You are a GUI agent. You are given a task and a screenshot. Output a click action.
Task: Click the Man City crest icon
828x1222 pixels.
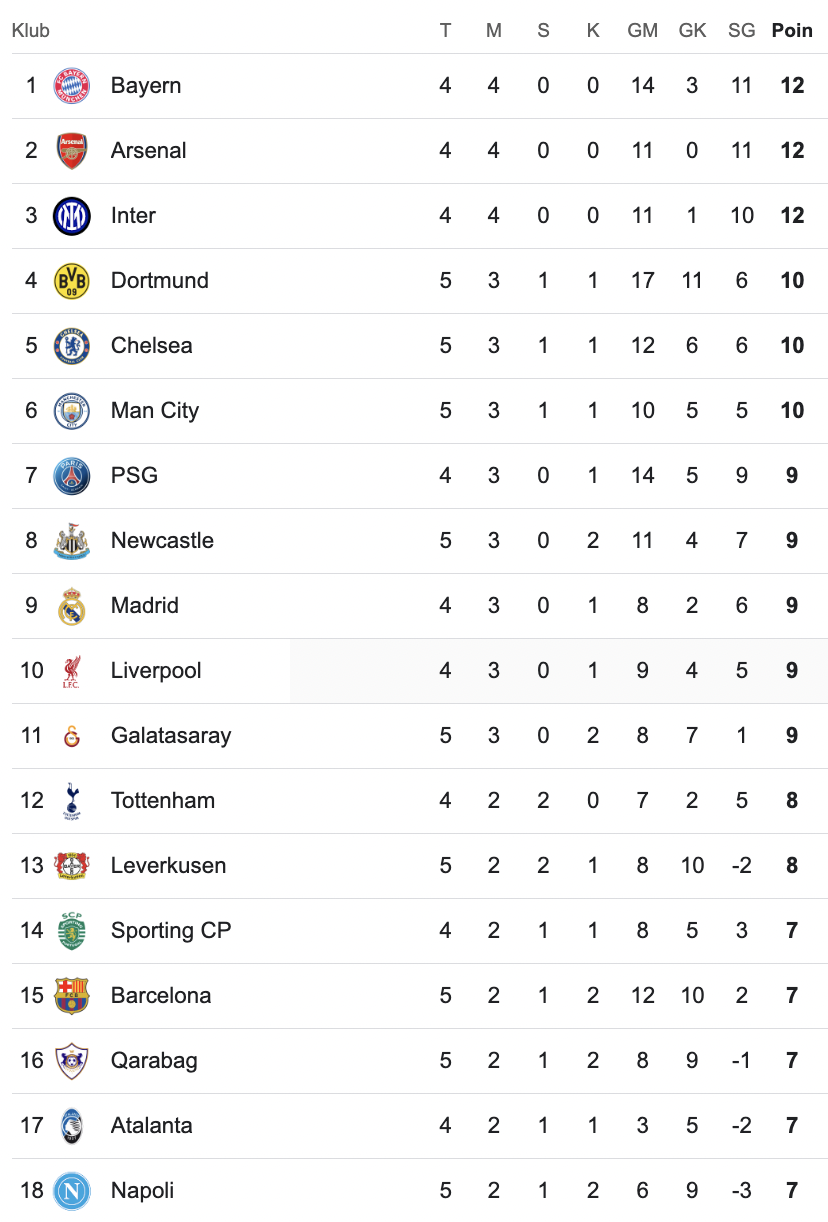[71, 411]
